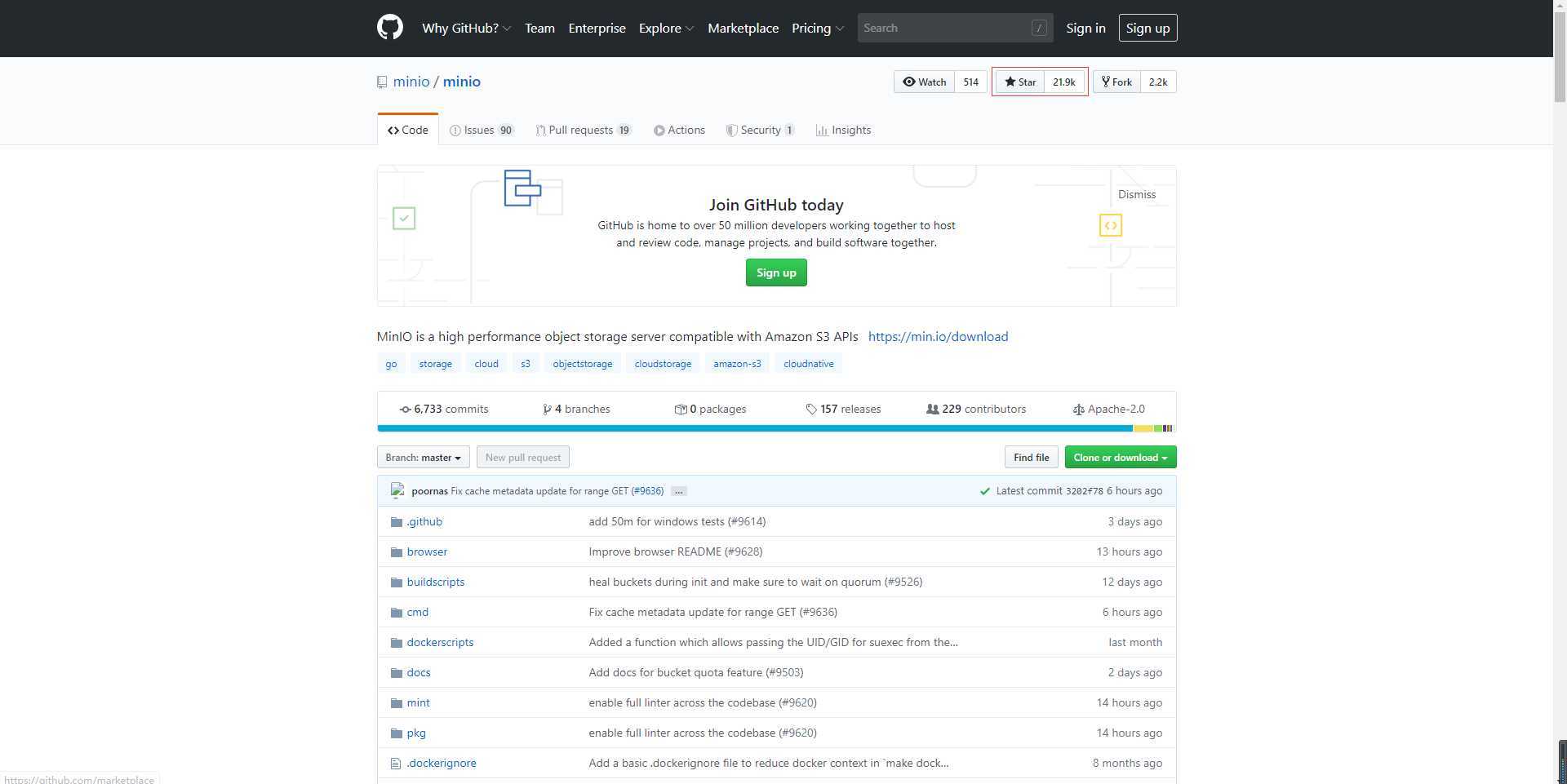Image resolution: width=1567 pixels, height=784 pixels.
Task: Click the dockerscripts folder icon
Action: coord(397,643)
